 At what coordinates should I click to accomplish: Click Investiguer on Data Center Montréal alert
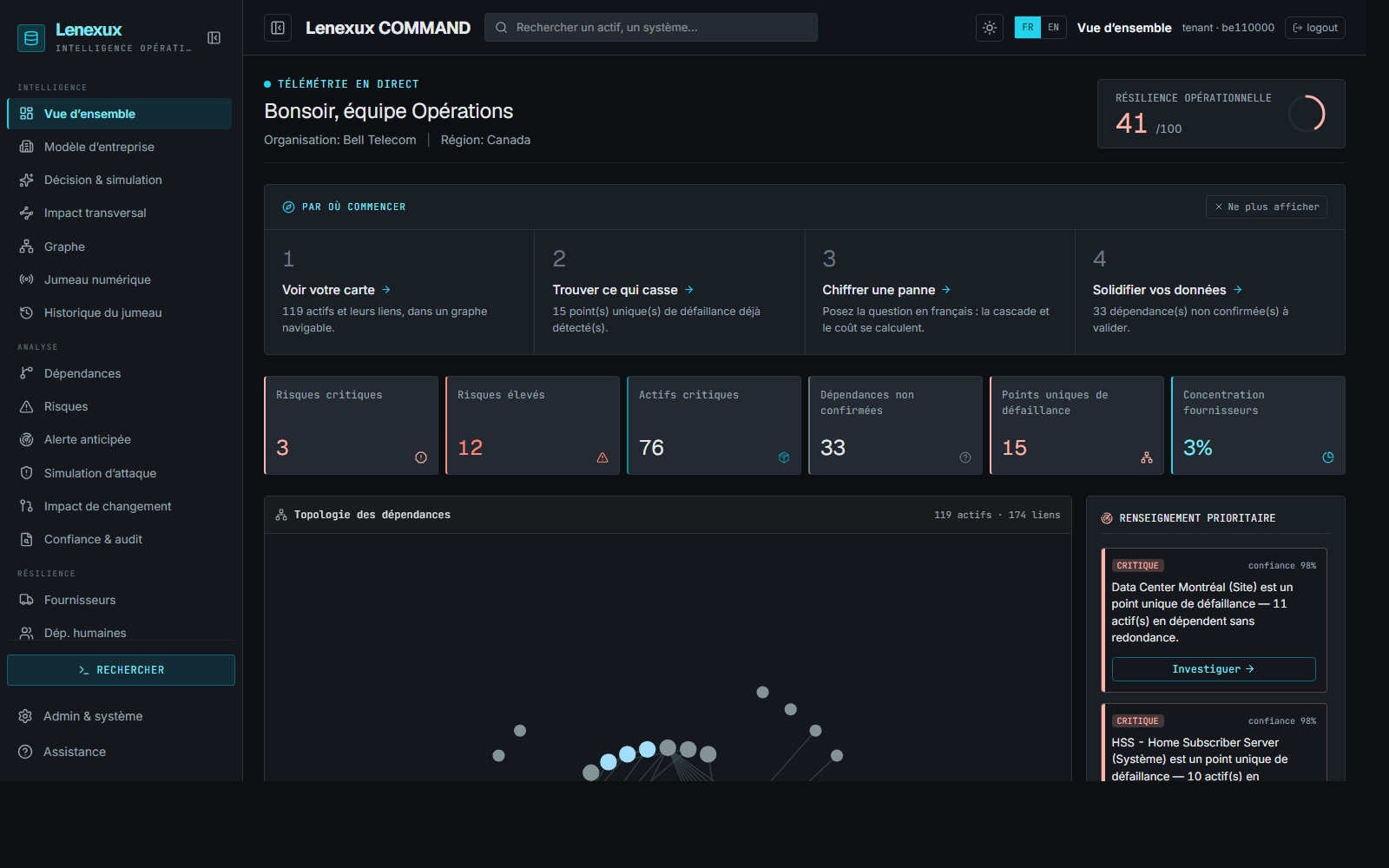(x=1214, y=669)
